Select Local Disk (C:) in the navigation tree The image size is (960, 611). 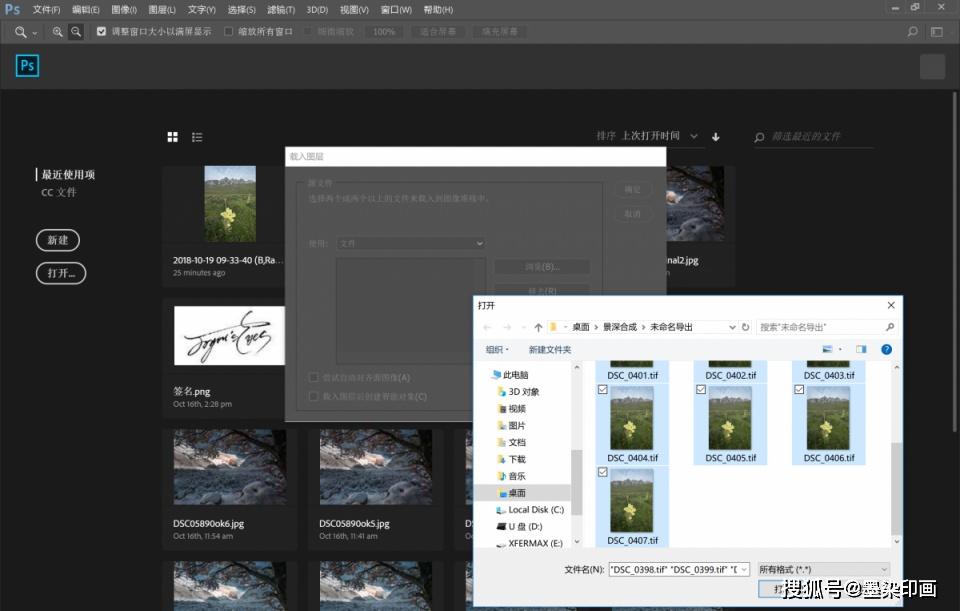[x=535, y=510]
